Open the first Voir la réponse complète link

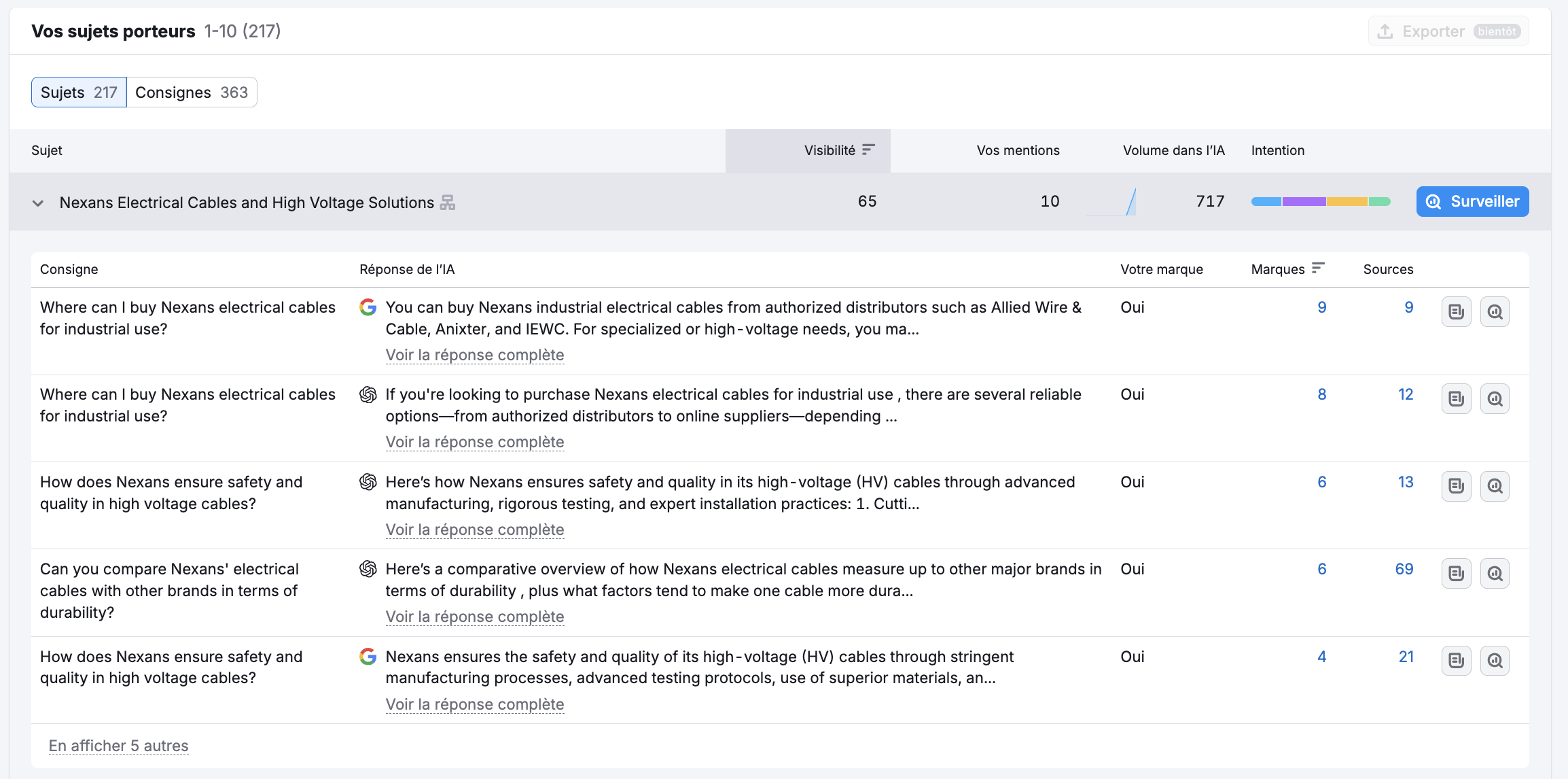(474, 355)
